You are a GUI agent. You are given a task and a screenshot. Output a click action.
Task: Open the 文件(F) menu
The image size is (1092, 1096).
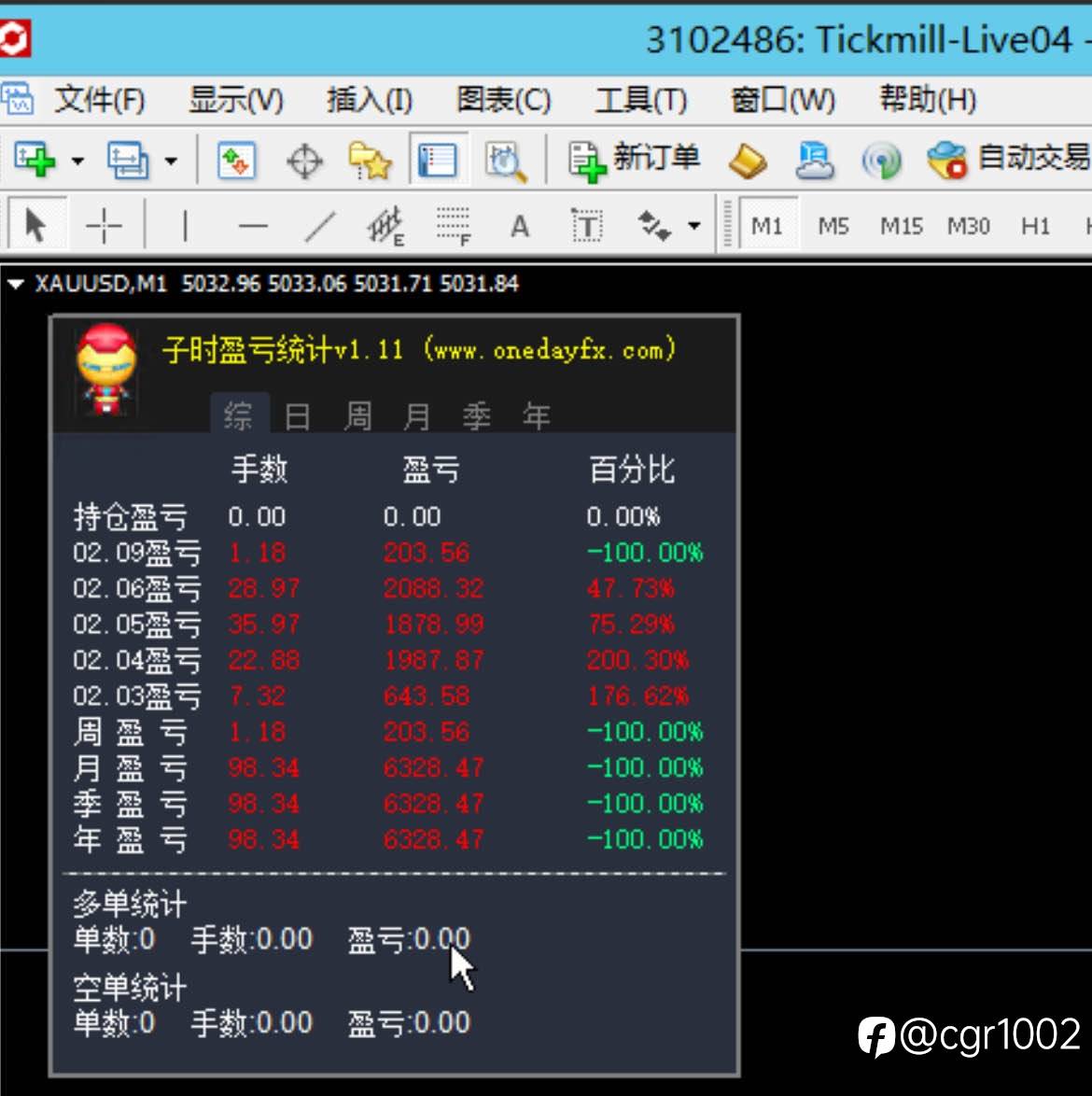99,99
